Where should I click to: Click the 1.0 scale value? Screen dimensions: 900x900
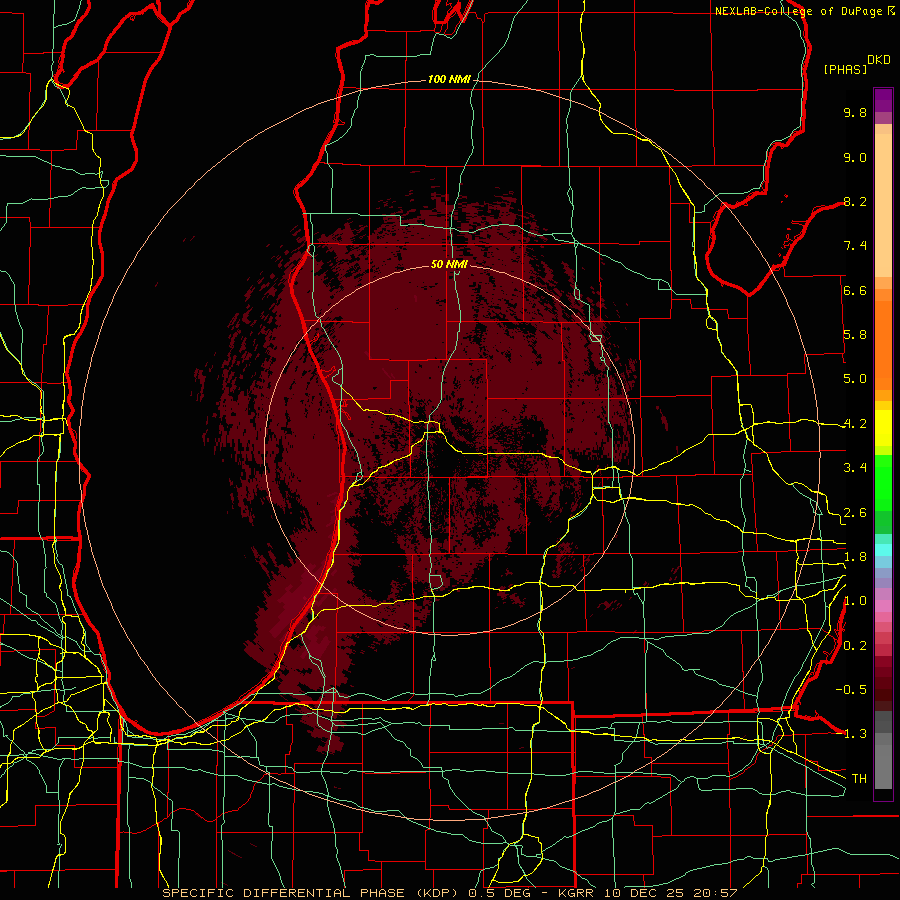coord(855,601)
